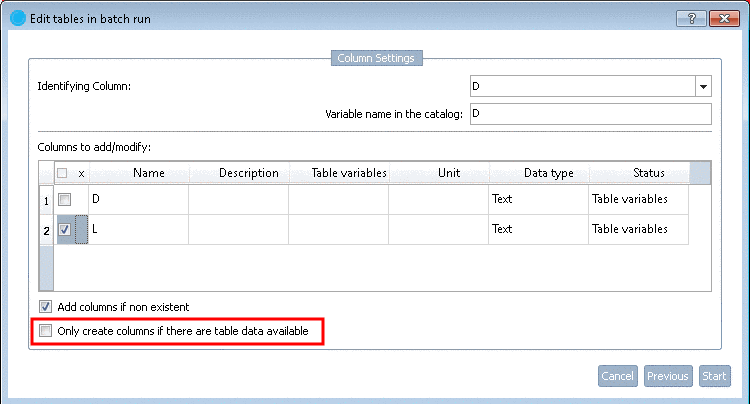Close the Edit tables dialog
750x404 pixels.
[724, 19]
